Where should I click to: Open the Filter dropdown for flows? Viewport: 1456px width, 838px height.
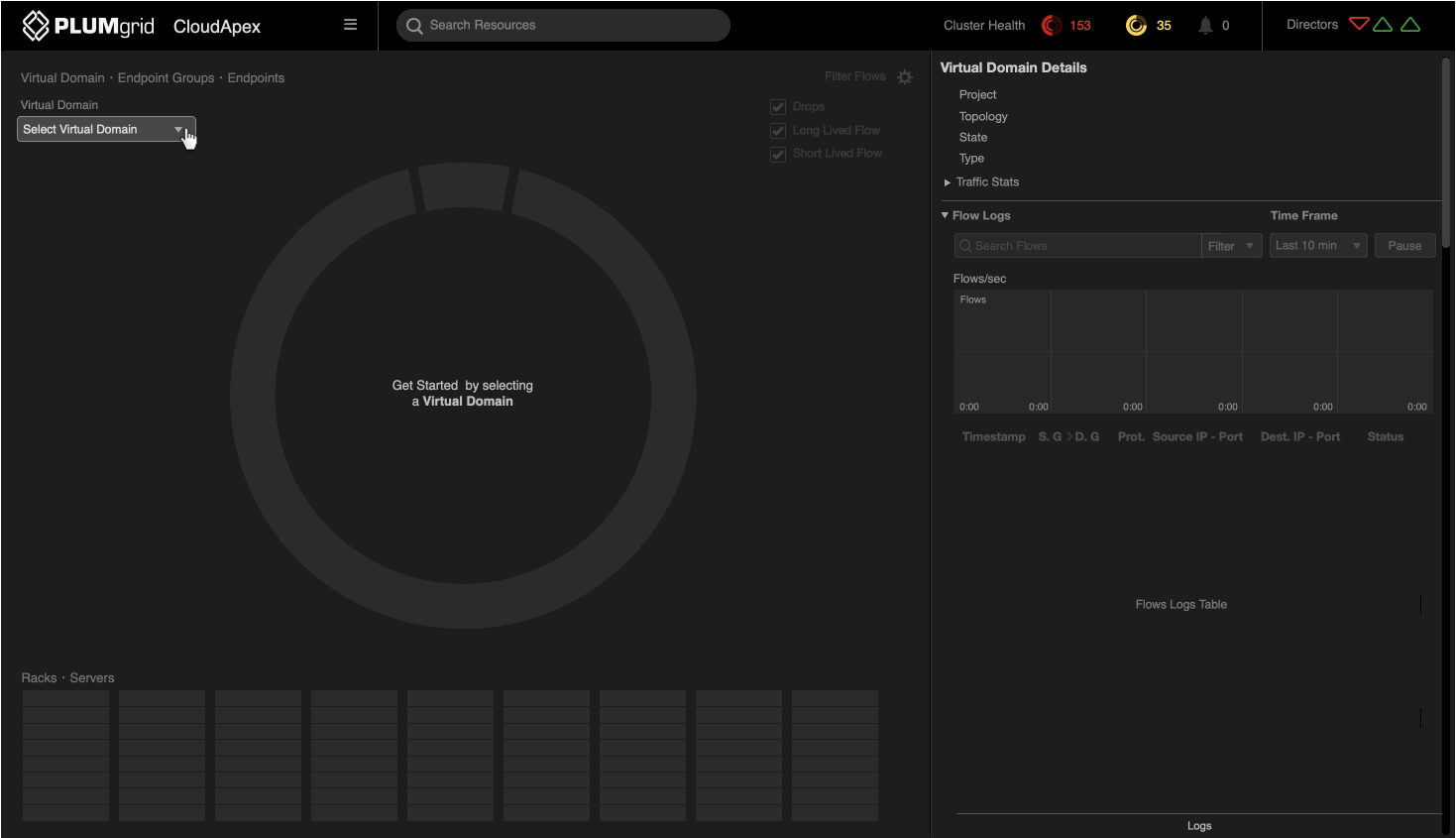tap(1231, 246)
